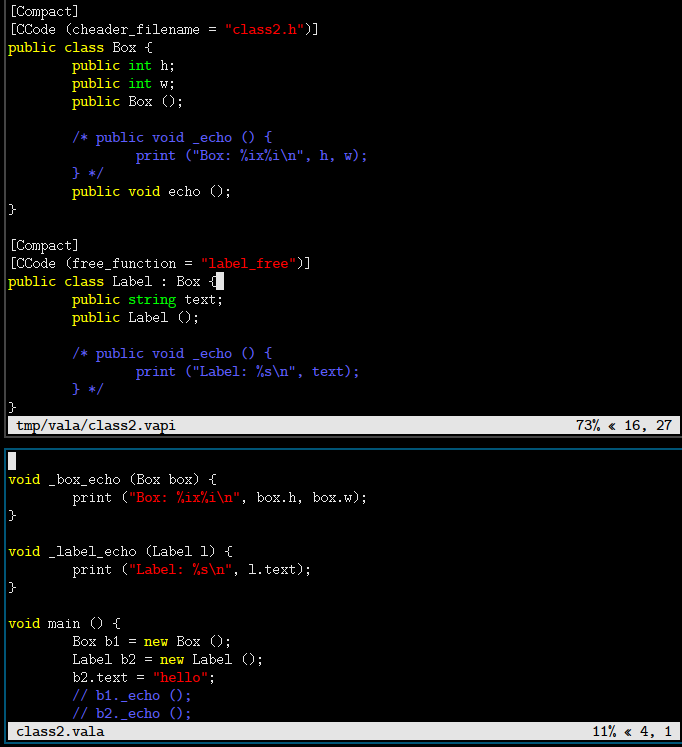Image resolution: width=682 pixels, height=747 pixels.
Task: Click the "class2.h" string literal
Action: point(264,30)
